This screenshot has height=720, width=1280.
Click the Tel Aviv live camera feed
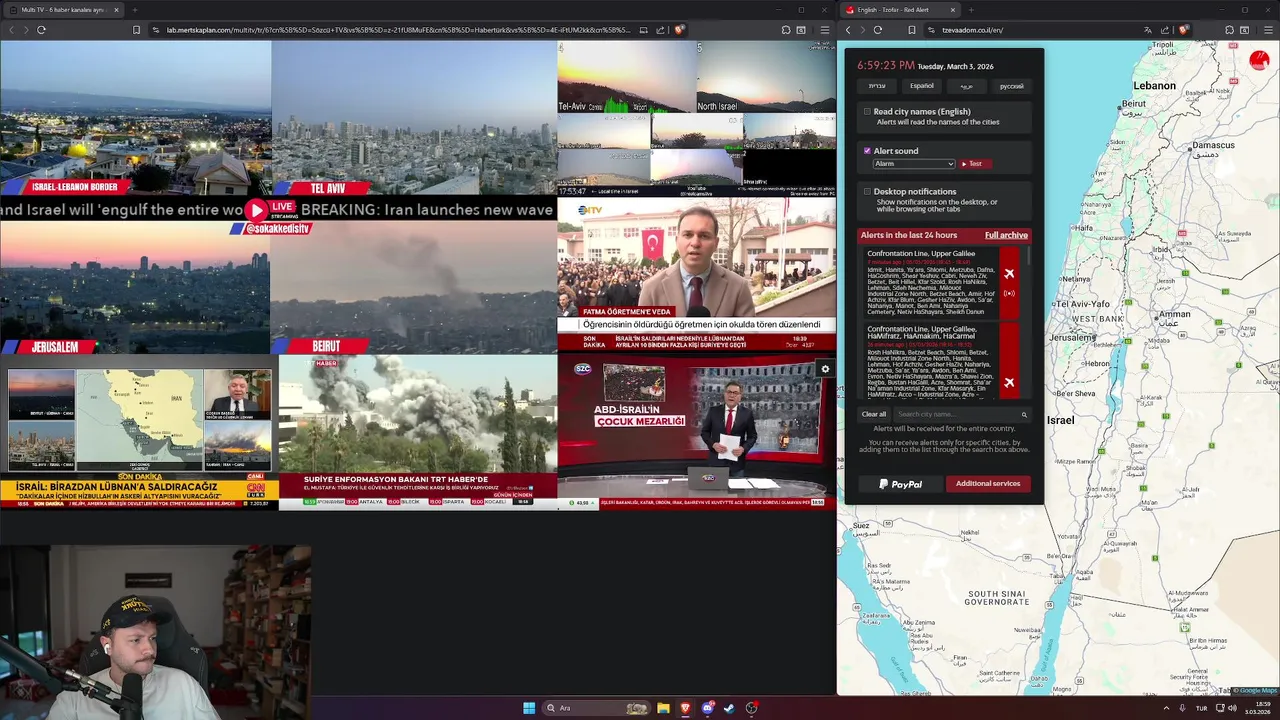click(x=414, y=118)
